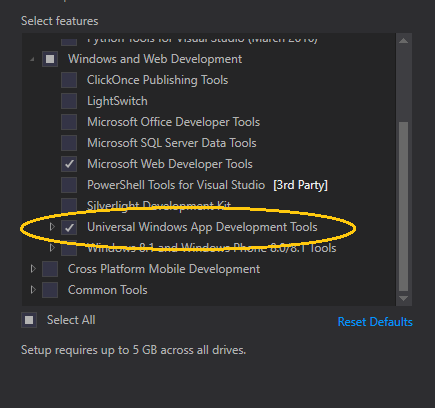Enable the LightSwitch feature checkbox
435x408 pixels.
pyautogui.click(x=69, y=101)
